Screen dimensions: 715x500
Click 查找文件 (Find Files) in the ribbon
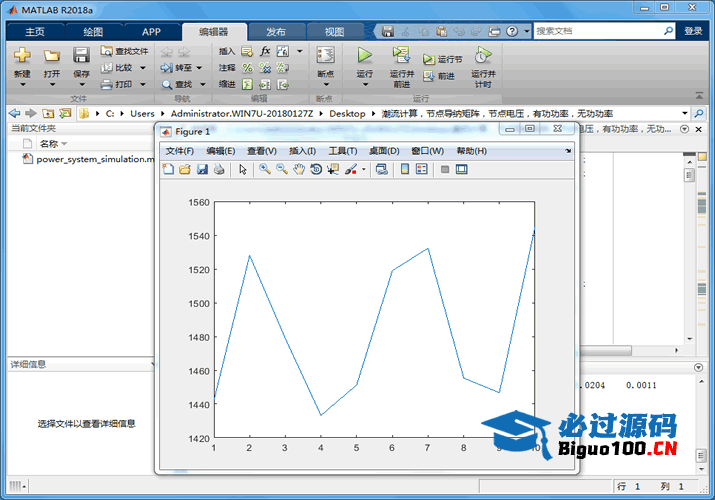coord(124,51)
